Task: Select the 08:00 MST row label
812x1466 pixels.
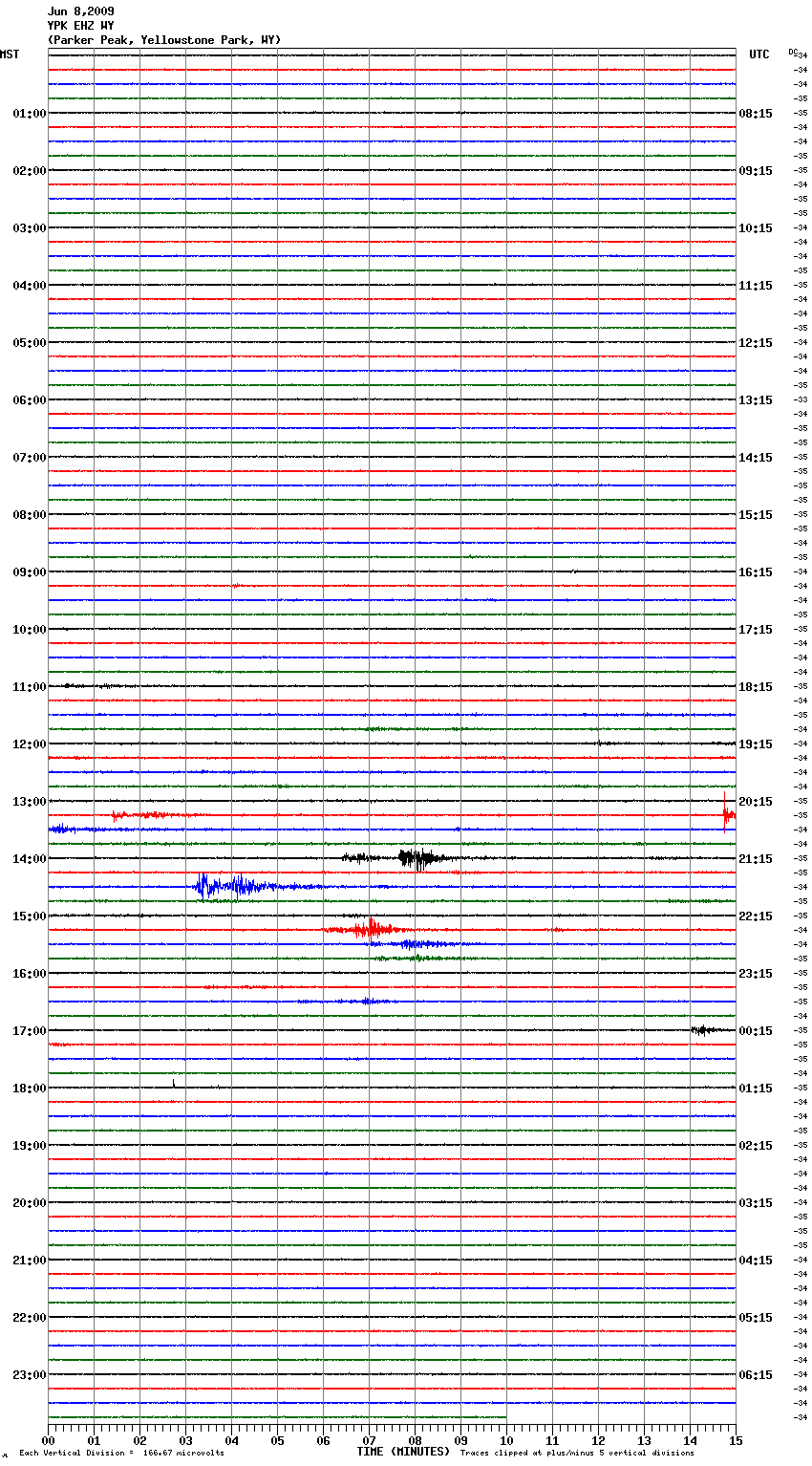Action: 30,515
